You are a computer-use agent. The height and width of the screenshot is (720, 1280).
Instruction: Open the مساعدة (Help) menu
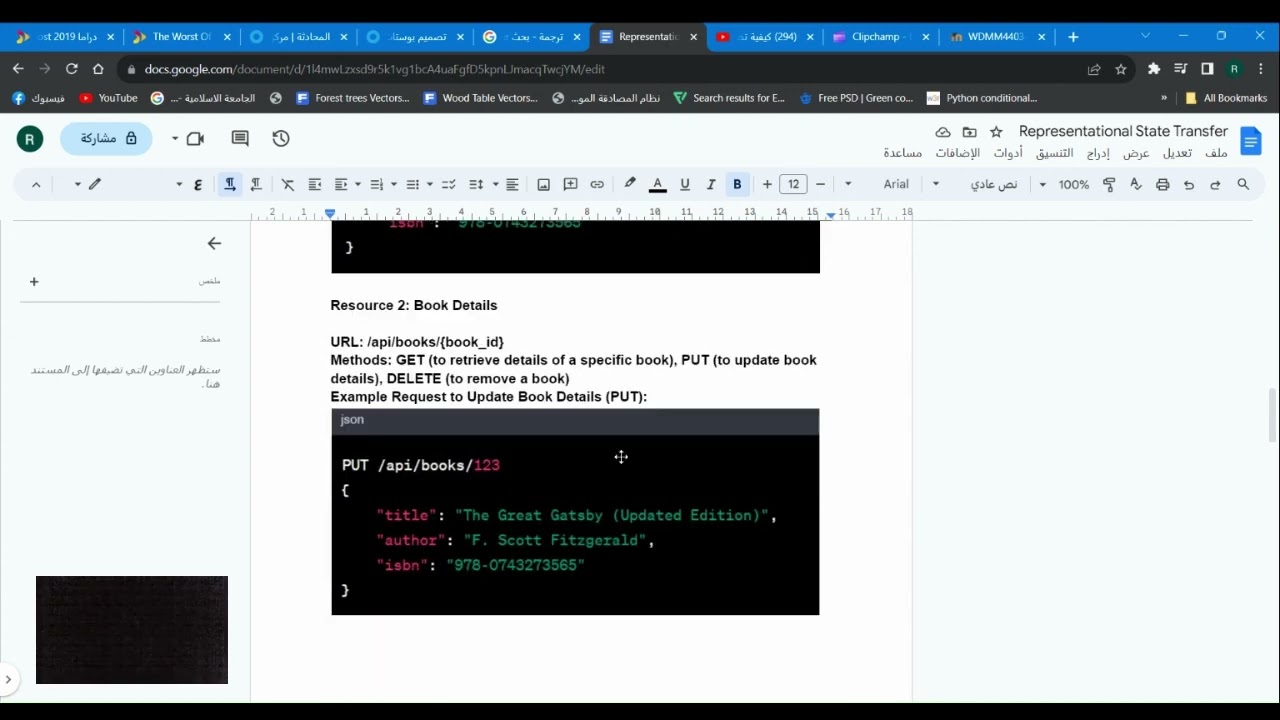(x=902, y=153)
